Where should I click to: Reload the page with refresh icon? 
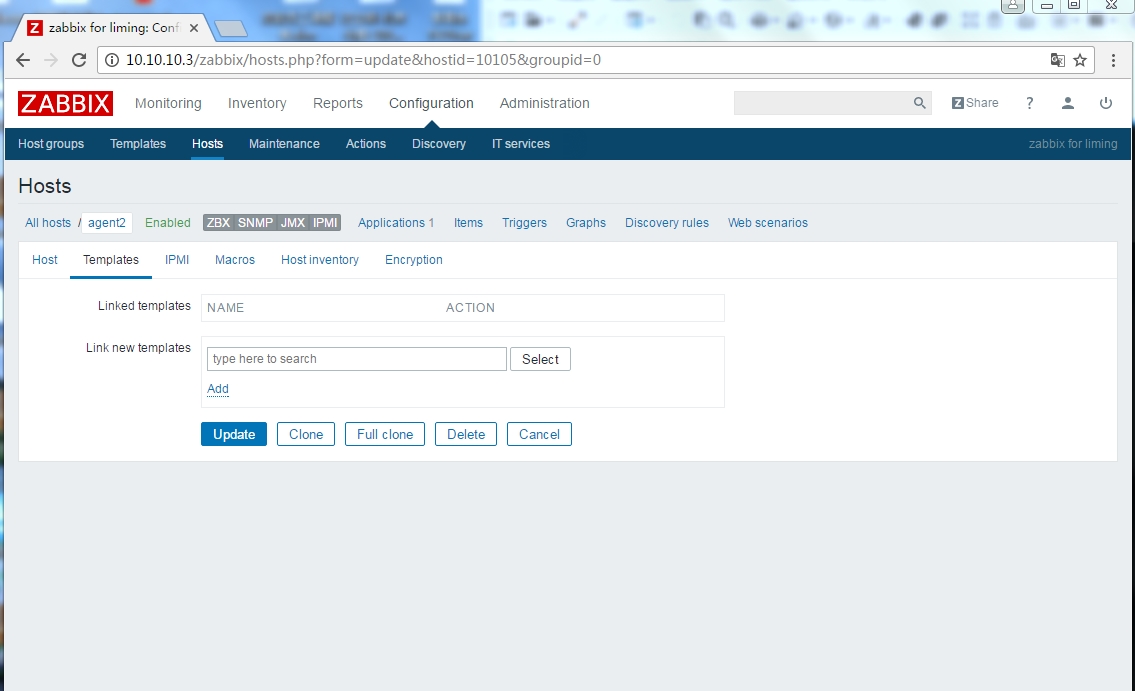click(x=79, y=60)
